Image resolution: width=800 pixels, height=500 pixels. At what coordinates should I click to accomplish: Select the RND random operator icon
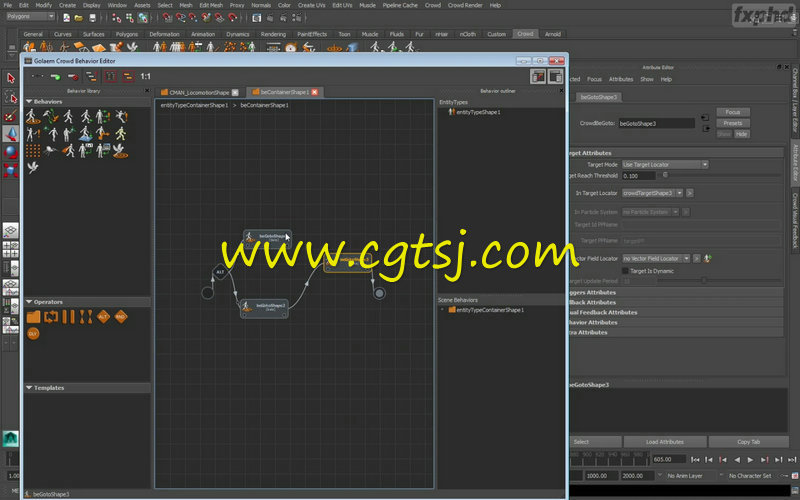(120, 317)
